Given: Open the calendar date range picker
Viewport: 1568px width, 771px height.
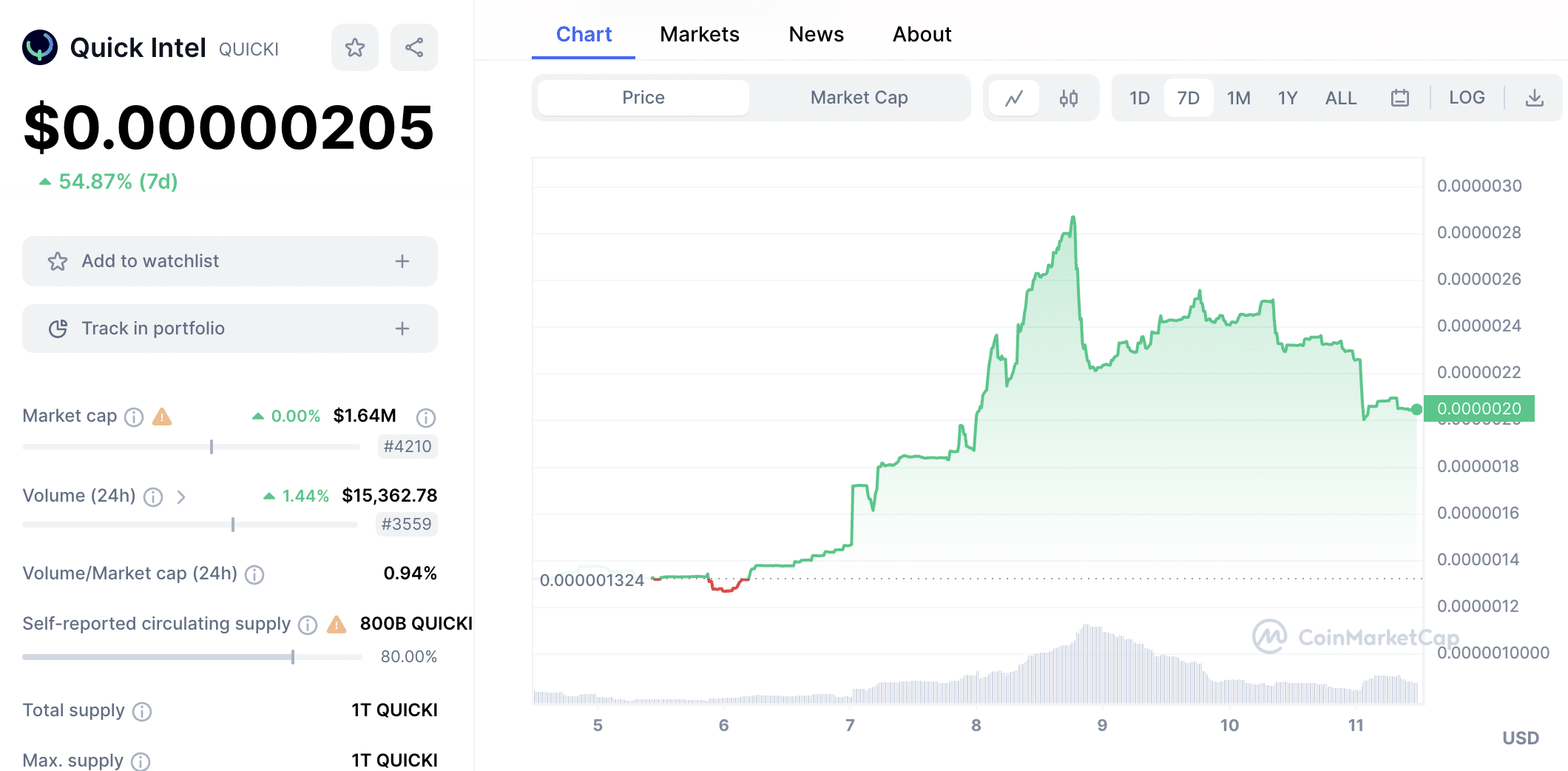Looking at the screenshot, I should point(1400,98).
